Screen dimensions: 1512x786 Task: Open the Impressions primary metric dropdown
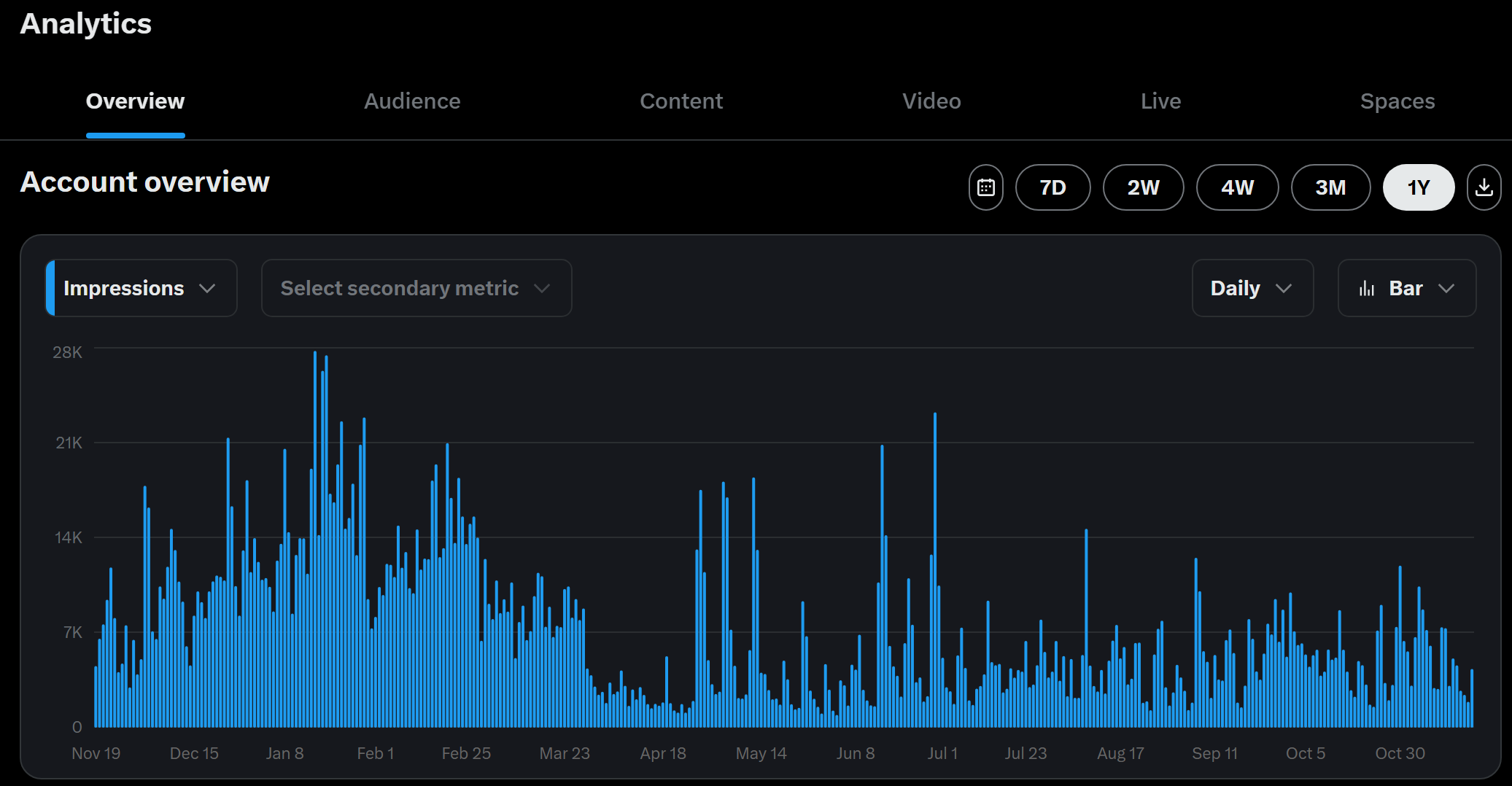(x=141, y=288)
